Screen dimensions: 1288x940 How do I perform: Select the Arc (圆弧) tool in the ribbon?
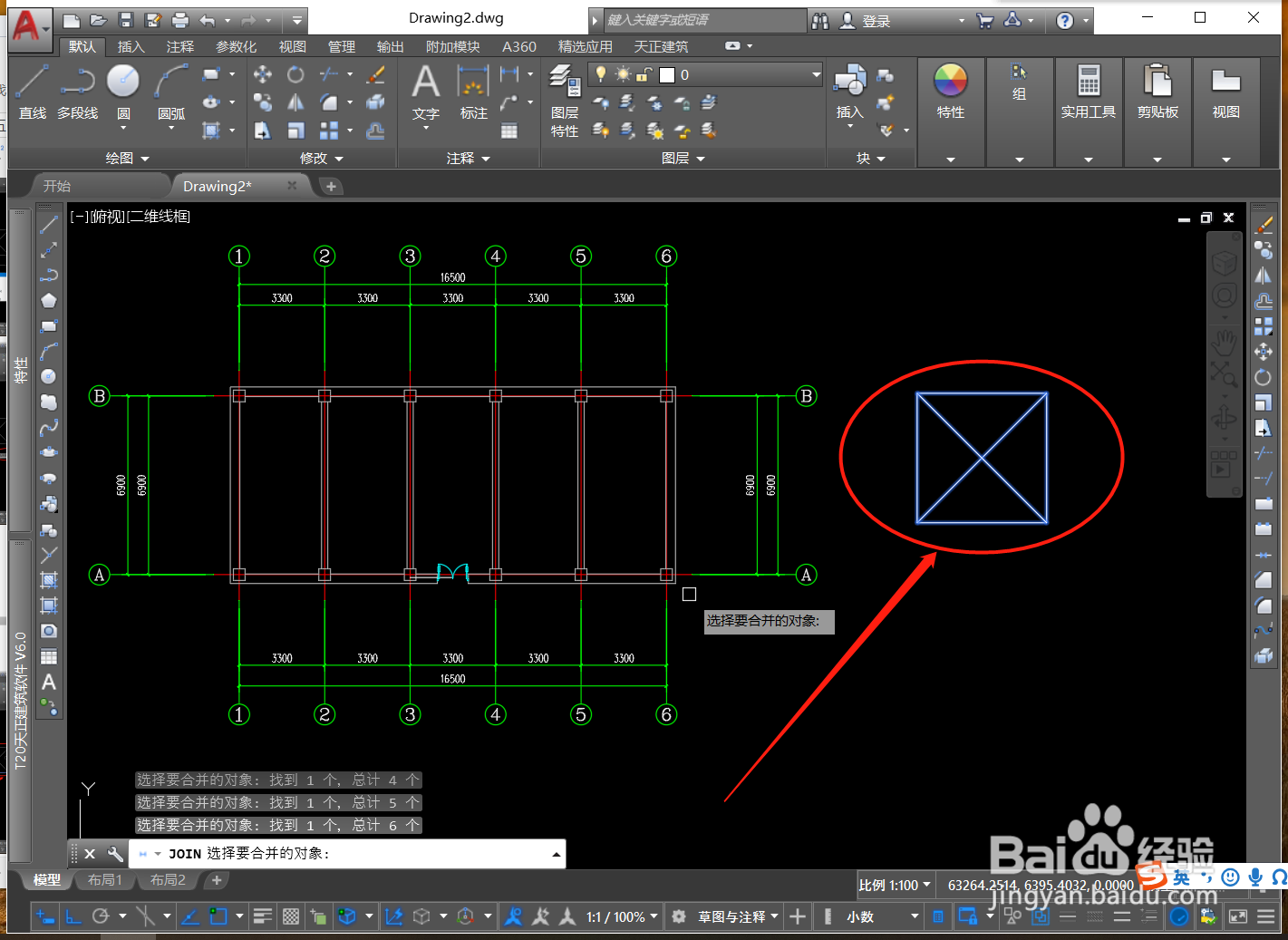tap(171, 92)
